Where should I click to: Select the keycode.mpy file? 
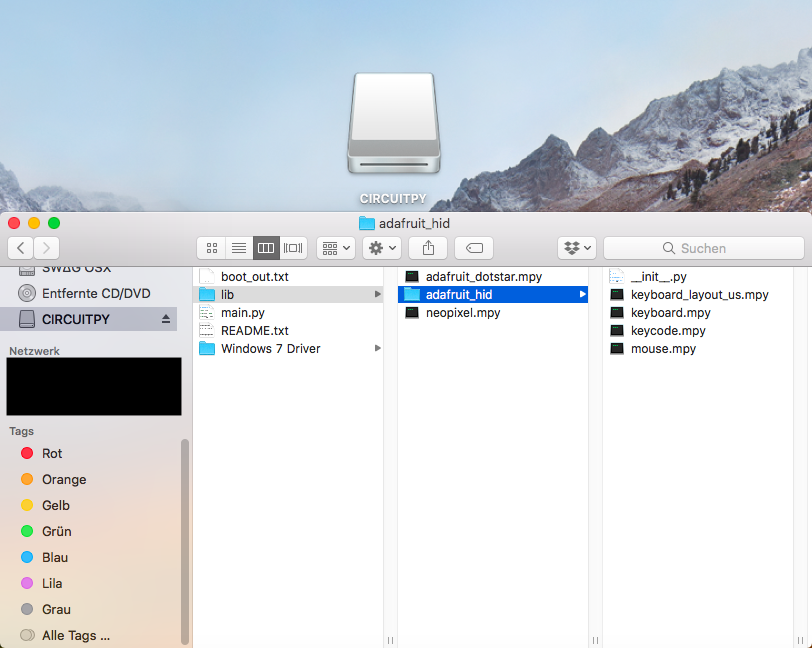[x=698, y=330]
